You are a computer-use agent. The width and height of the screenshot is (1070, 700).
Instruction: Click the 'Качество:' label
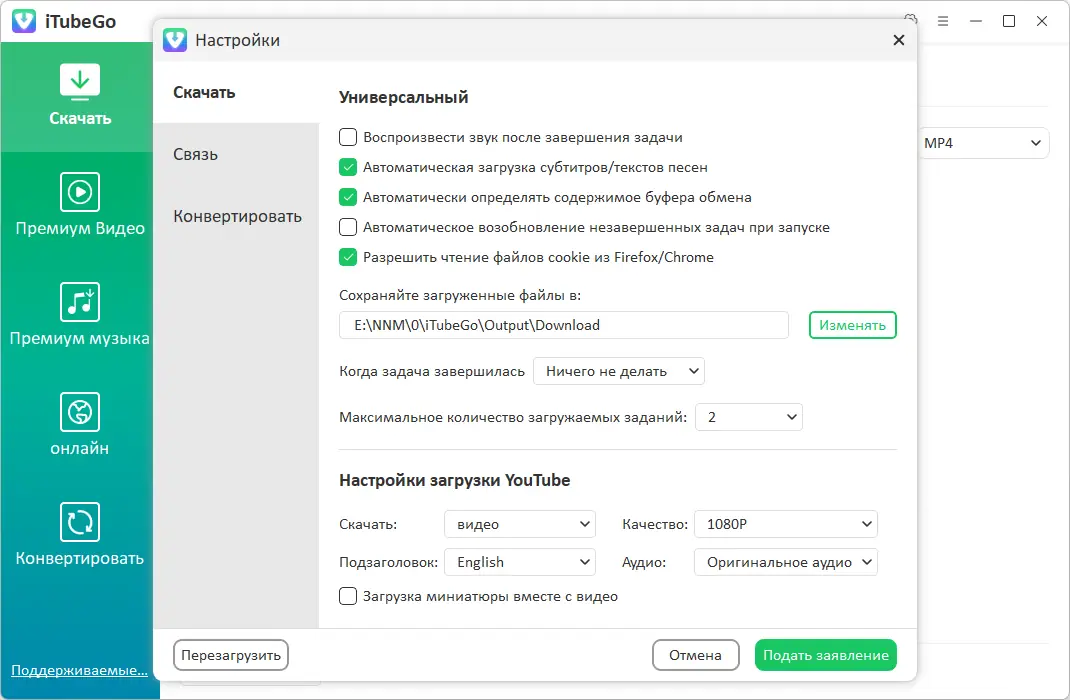655,525
